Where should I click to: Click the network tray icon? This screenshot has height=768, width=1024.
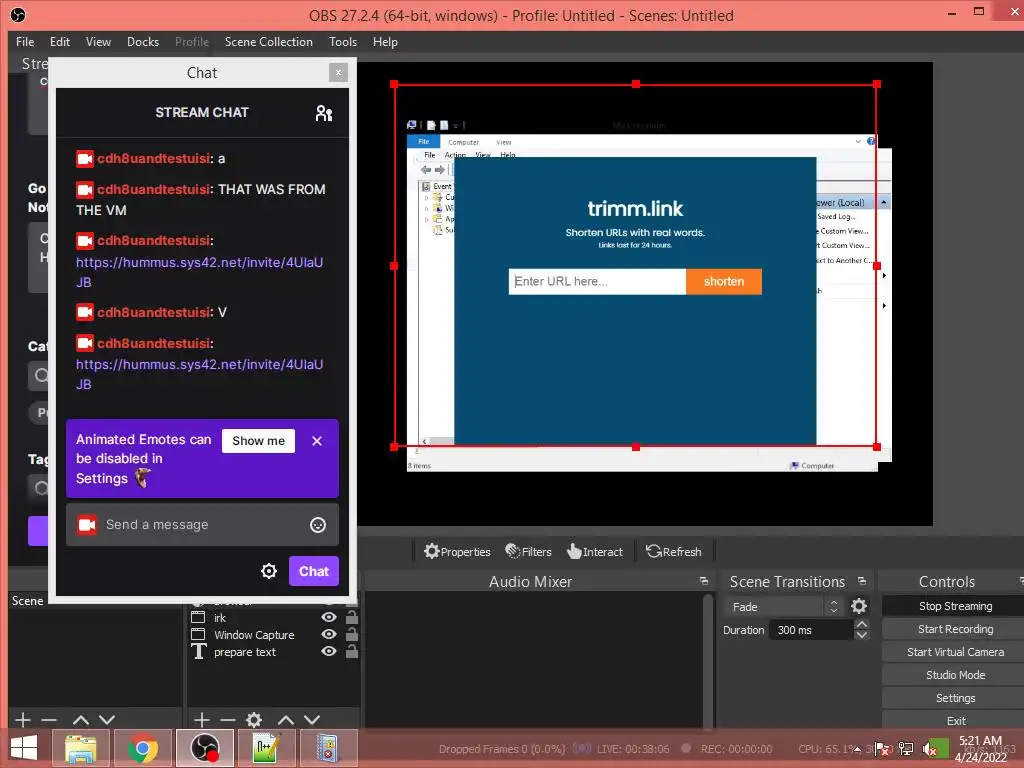[906, 749]
